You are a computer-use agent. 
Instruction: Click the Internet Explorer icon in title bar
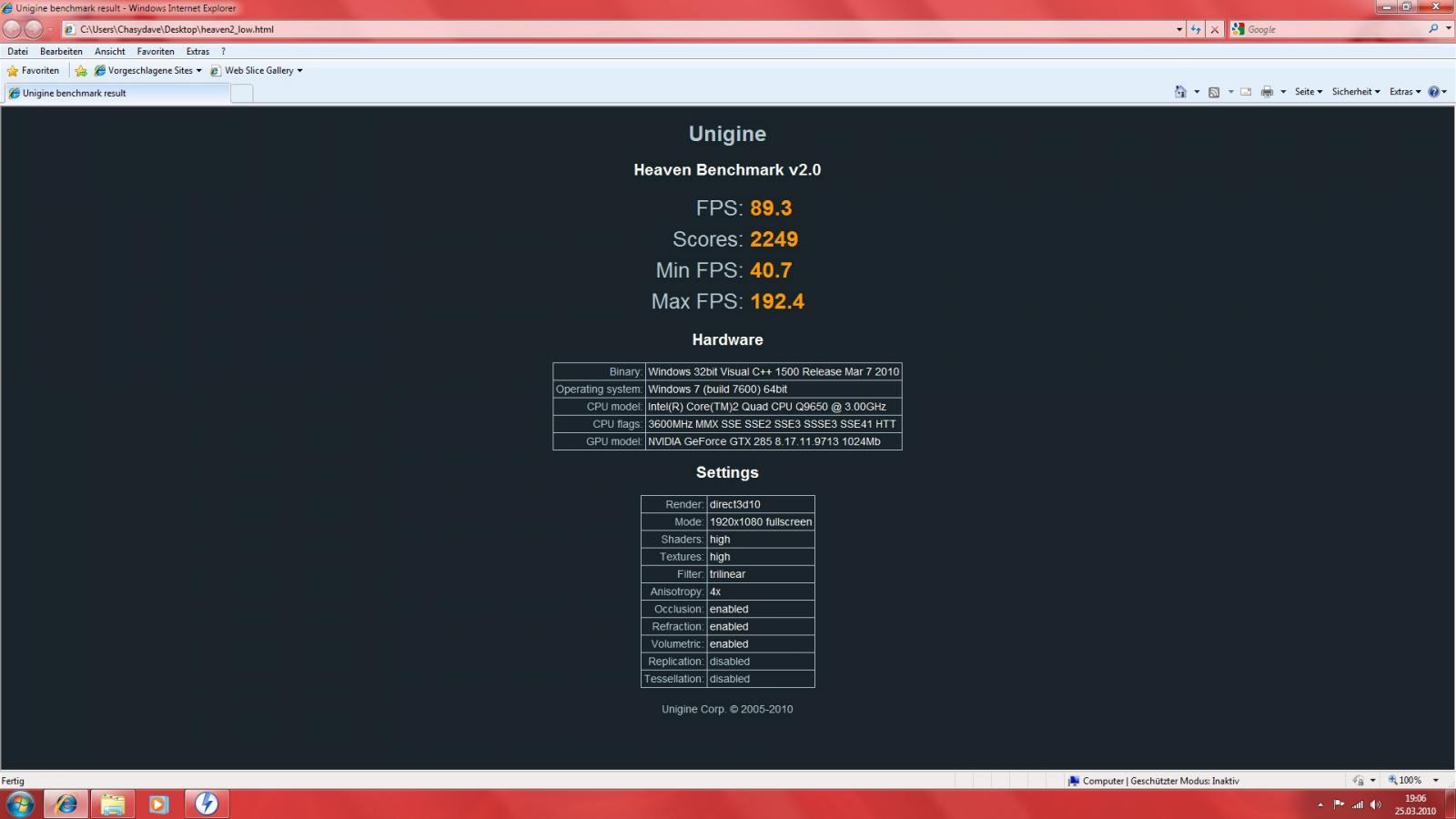click(x=7, y=8)
